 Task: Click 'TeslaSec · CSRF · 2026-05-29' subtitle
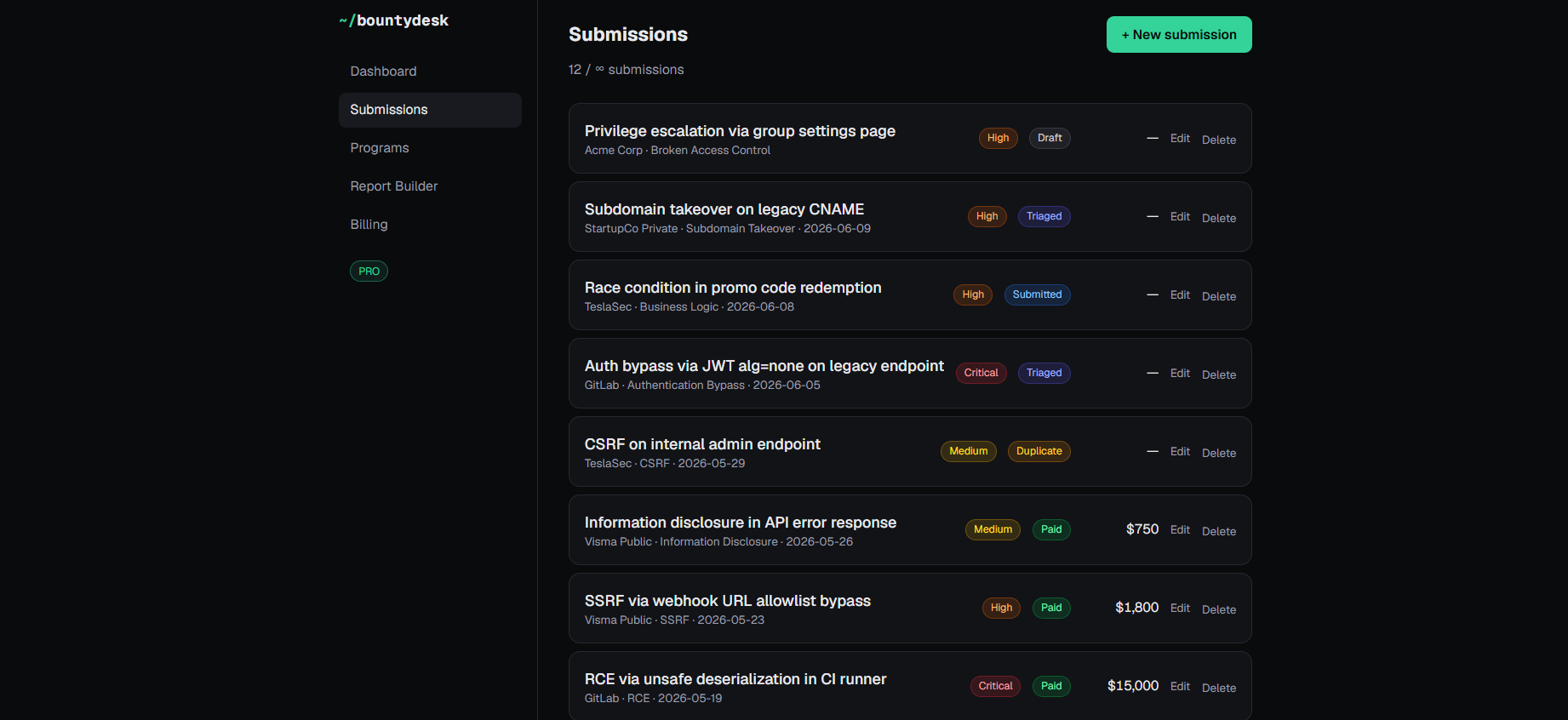click(665, 464)
